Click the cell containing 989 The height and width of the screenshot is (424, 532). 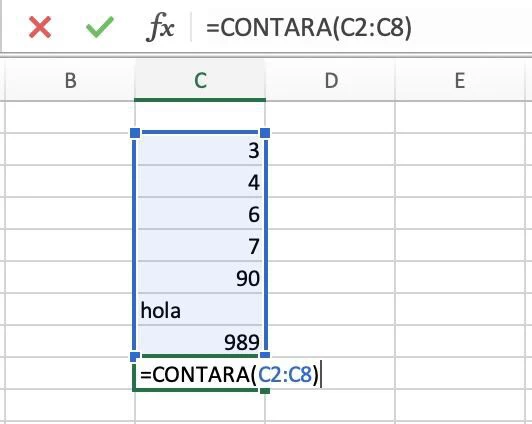click(200, 341)
